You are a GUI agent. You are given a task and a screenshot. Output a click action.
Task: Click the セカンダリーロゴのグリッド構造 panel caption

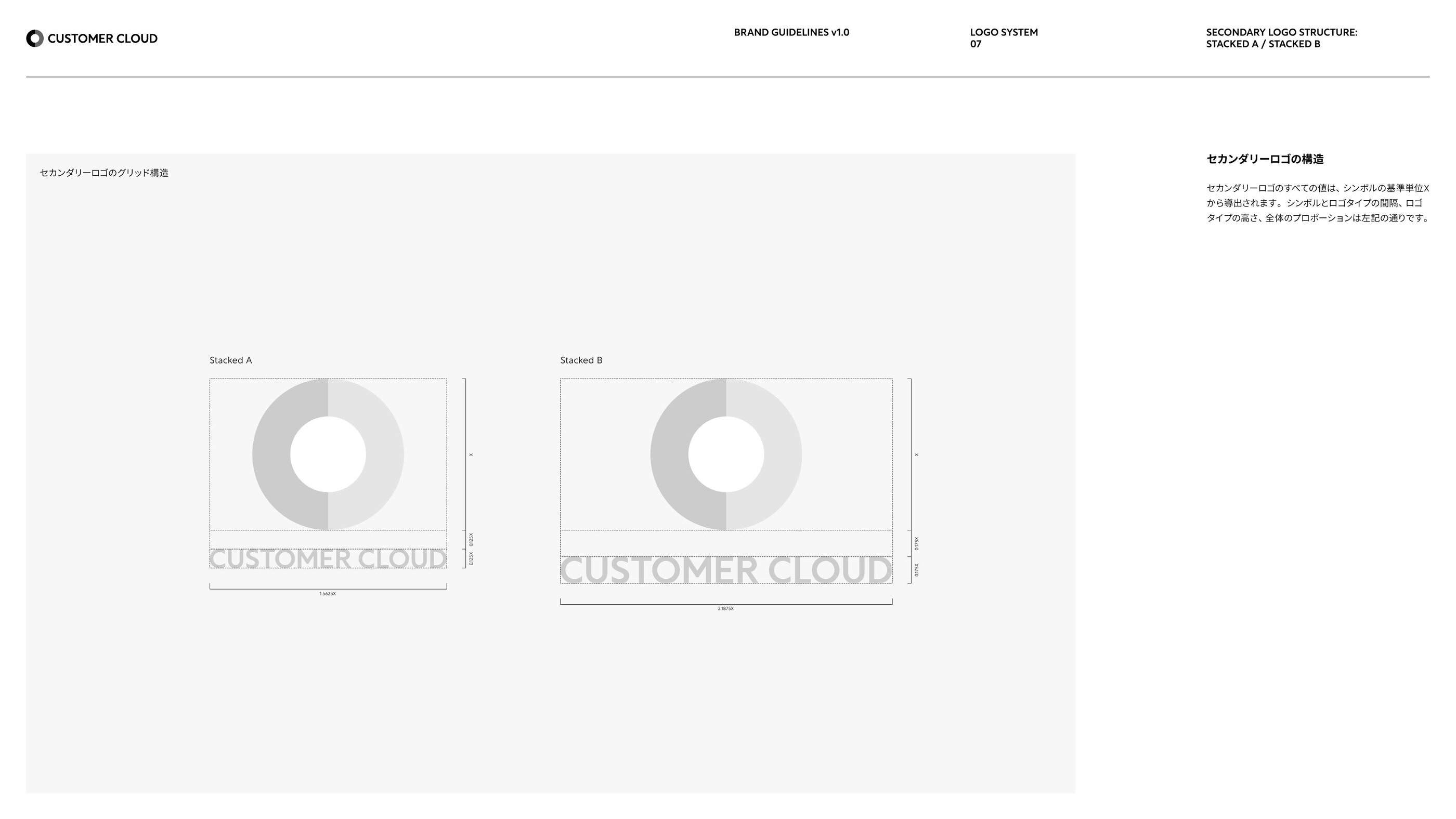click(104, 173)
